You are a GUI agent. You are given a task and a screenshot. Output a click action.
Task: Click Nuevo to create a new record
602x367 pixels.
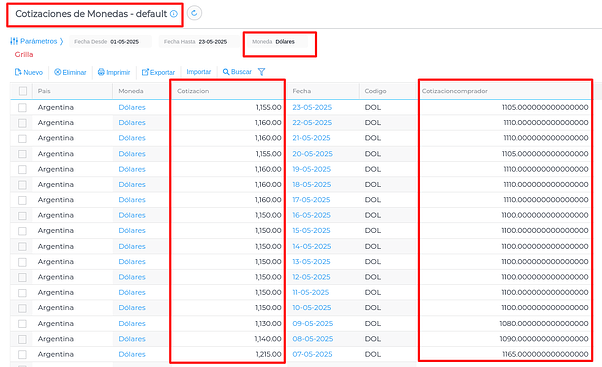pos(29,72)
